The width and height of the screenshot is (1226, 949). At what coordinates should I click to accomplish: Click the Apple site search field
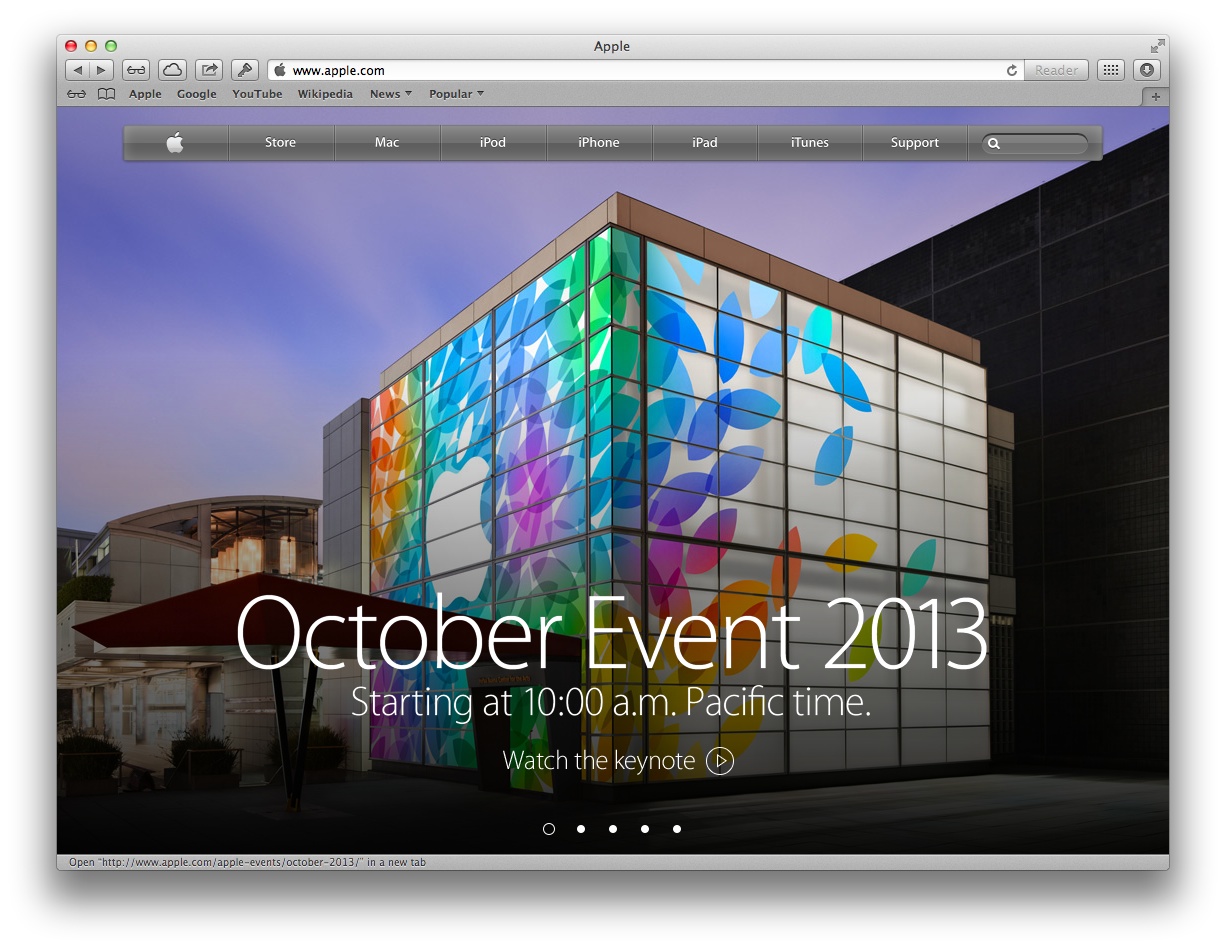[x=1035, y=144]
